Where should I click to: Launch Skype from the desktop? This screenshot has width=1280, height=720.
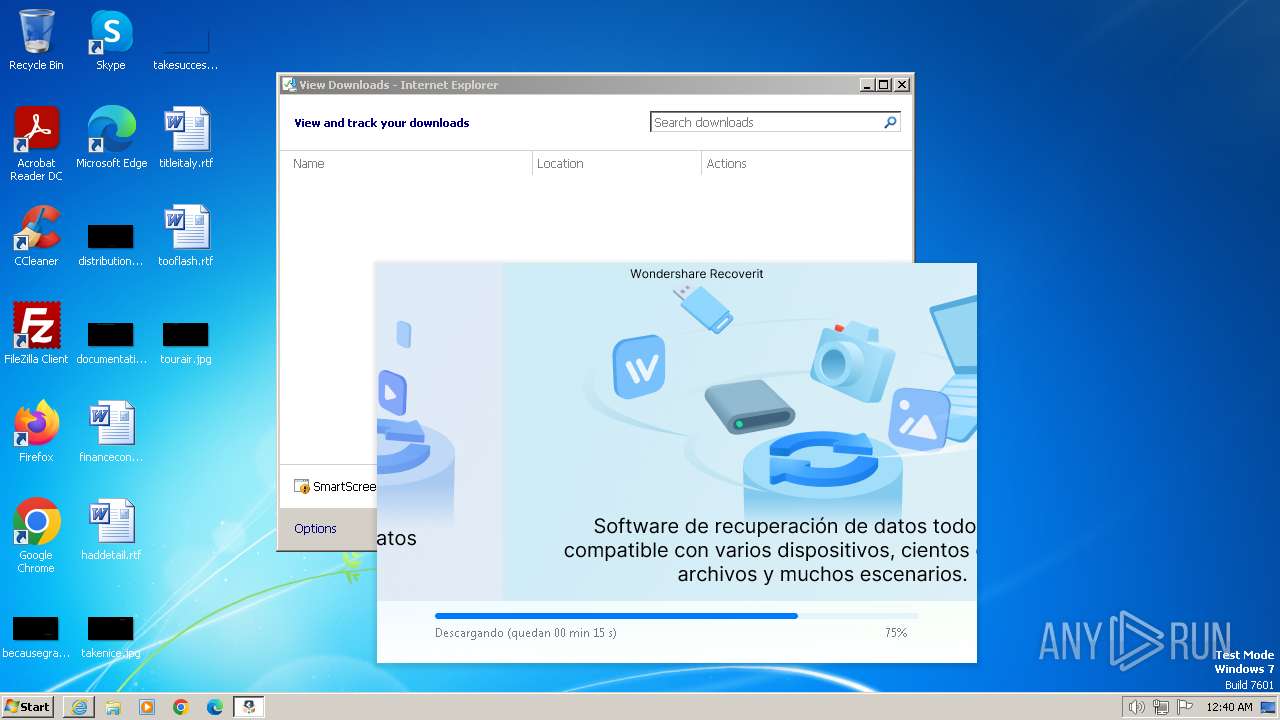point(111,40)
